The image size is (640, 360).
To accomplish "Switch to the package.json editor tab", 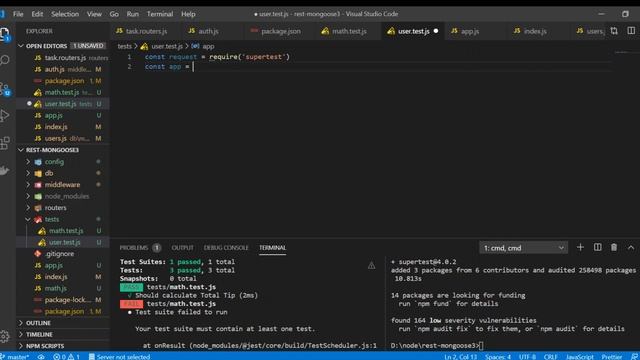I will tap(280, 31).
